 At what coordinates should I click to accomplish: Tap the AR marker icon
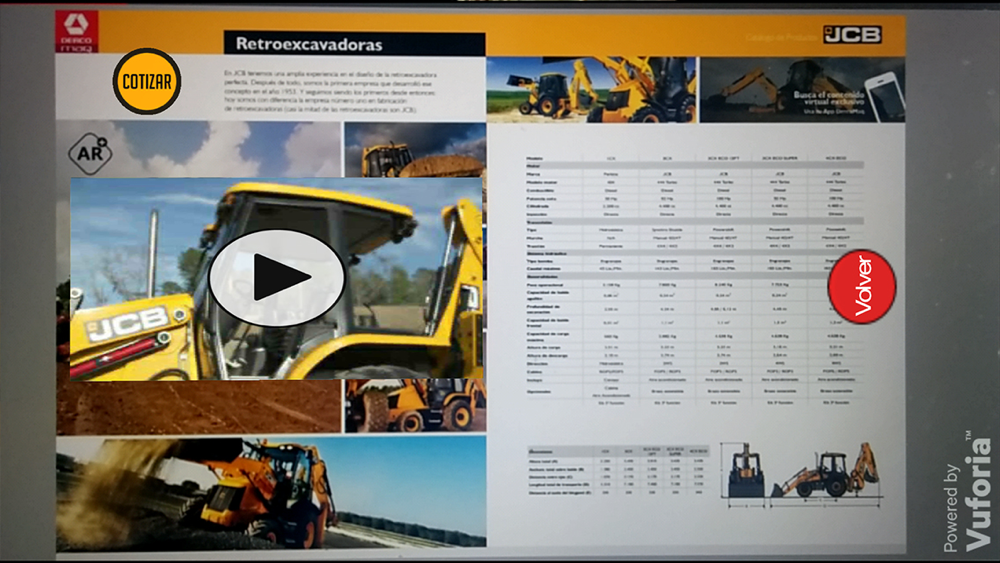tap(90, 153)
